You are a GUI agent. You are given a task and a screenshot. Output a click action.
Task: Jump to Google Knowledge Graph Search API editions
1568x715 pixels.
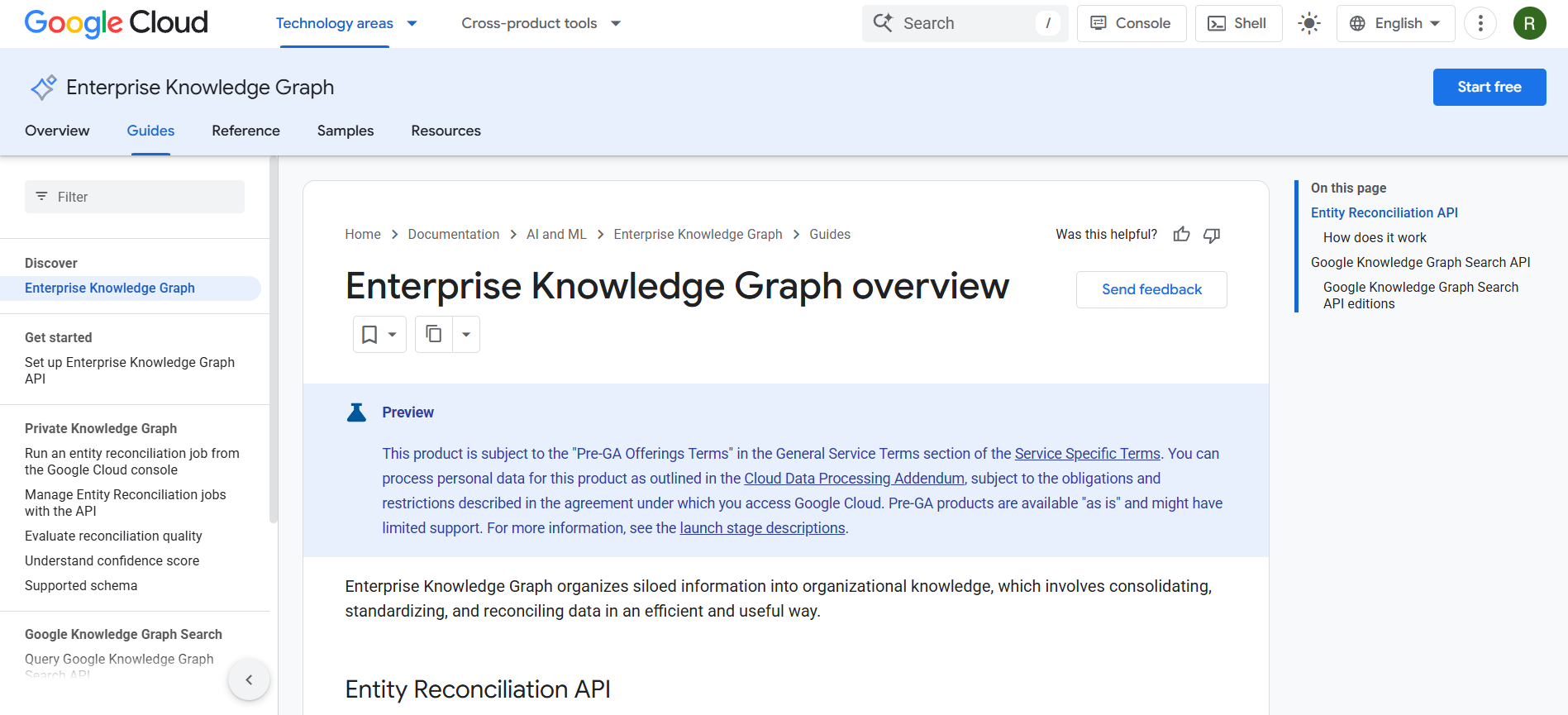click(x=1421, y=295)
